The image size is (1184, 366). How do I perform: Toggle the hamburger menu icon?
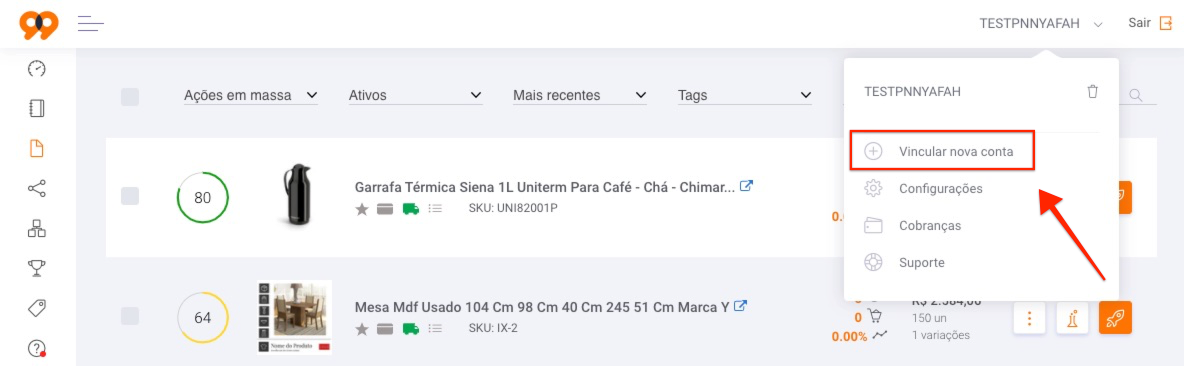click(x=91, y=23)
